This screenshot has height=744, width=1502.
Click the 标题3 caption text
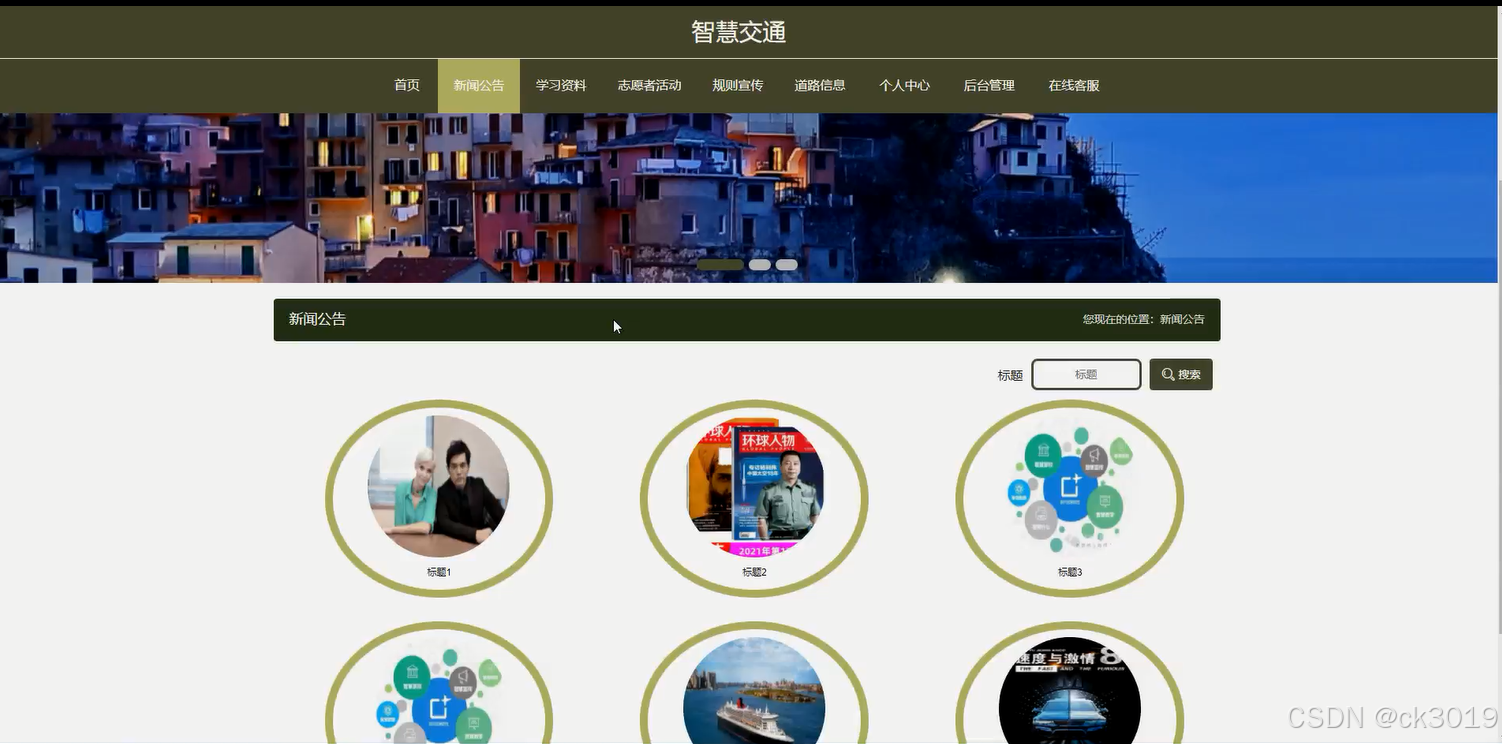(x=1070, y=573)
